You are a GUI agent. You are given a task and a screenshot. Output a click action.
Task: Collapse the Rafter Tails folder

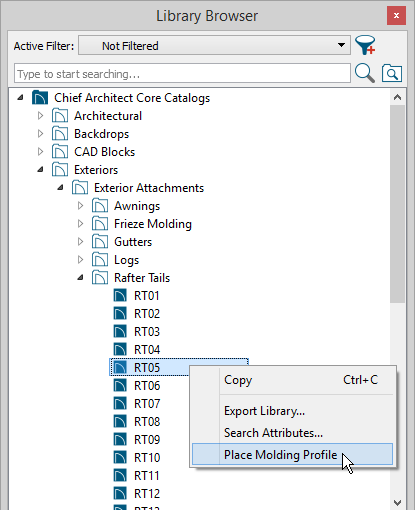[80, 278]
